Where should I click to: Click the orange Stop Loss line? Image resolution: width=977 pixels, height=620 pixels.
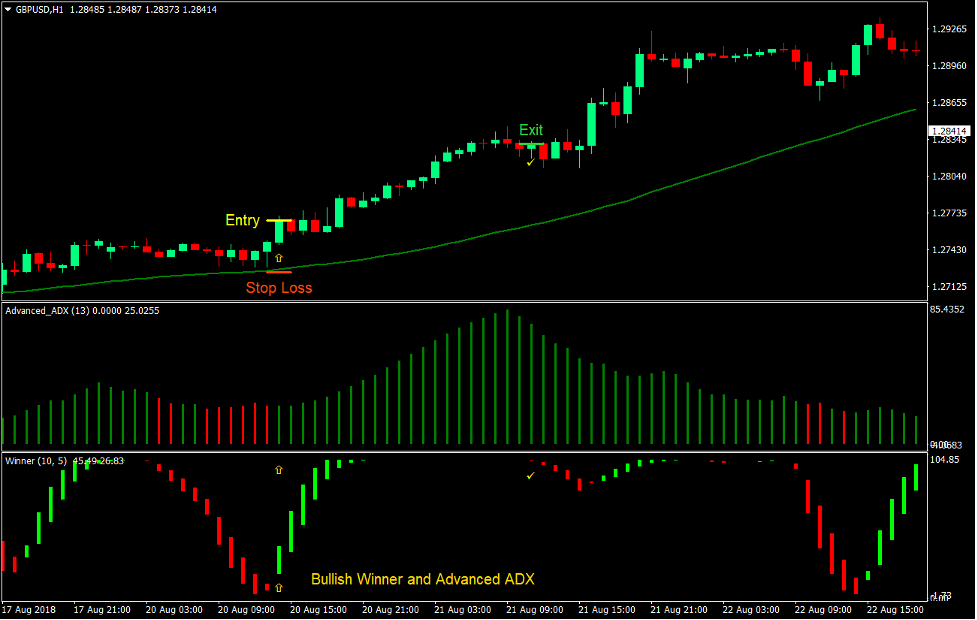point(279,271)
